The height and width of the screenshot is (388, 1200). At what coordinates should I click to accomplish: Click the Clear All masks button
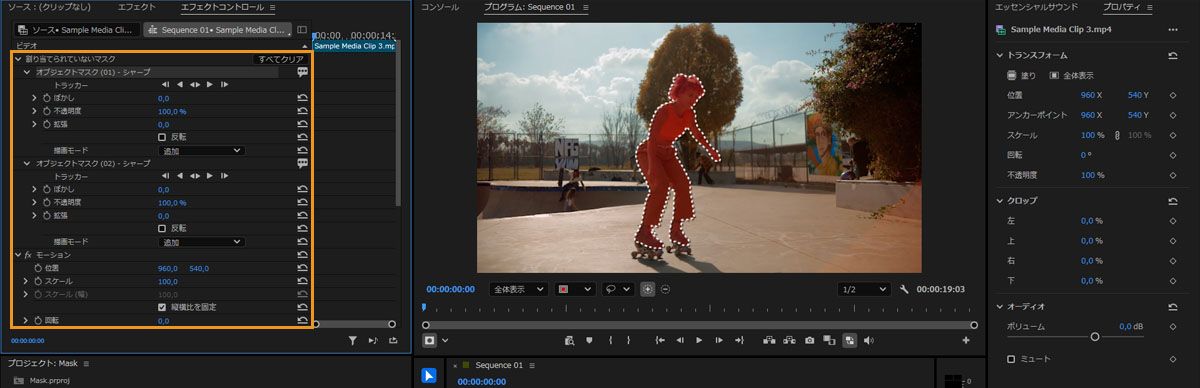pyautogui.click(x=280, y=59)
